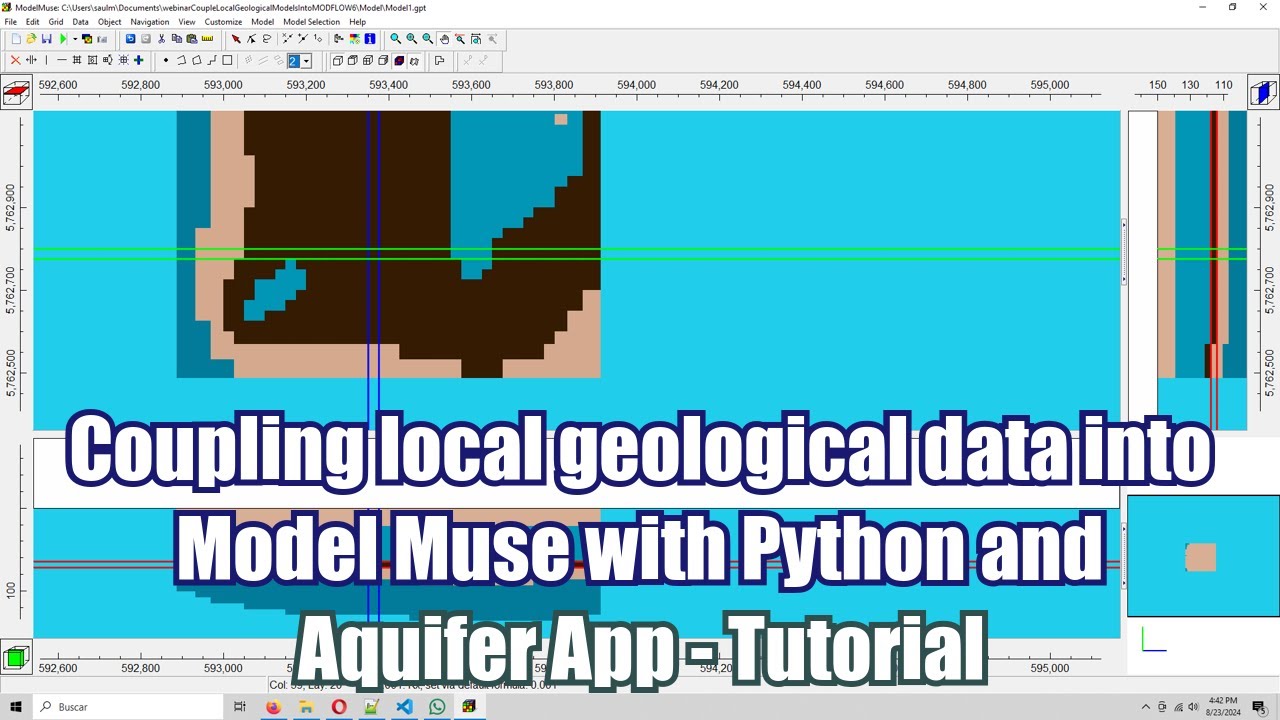Run the model with green arrow
1280x720 pixels.
tap(63, 39)
